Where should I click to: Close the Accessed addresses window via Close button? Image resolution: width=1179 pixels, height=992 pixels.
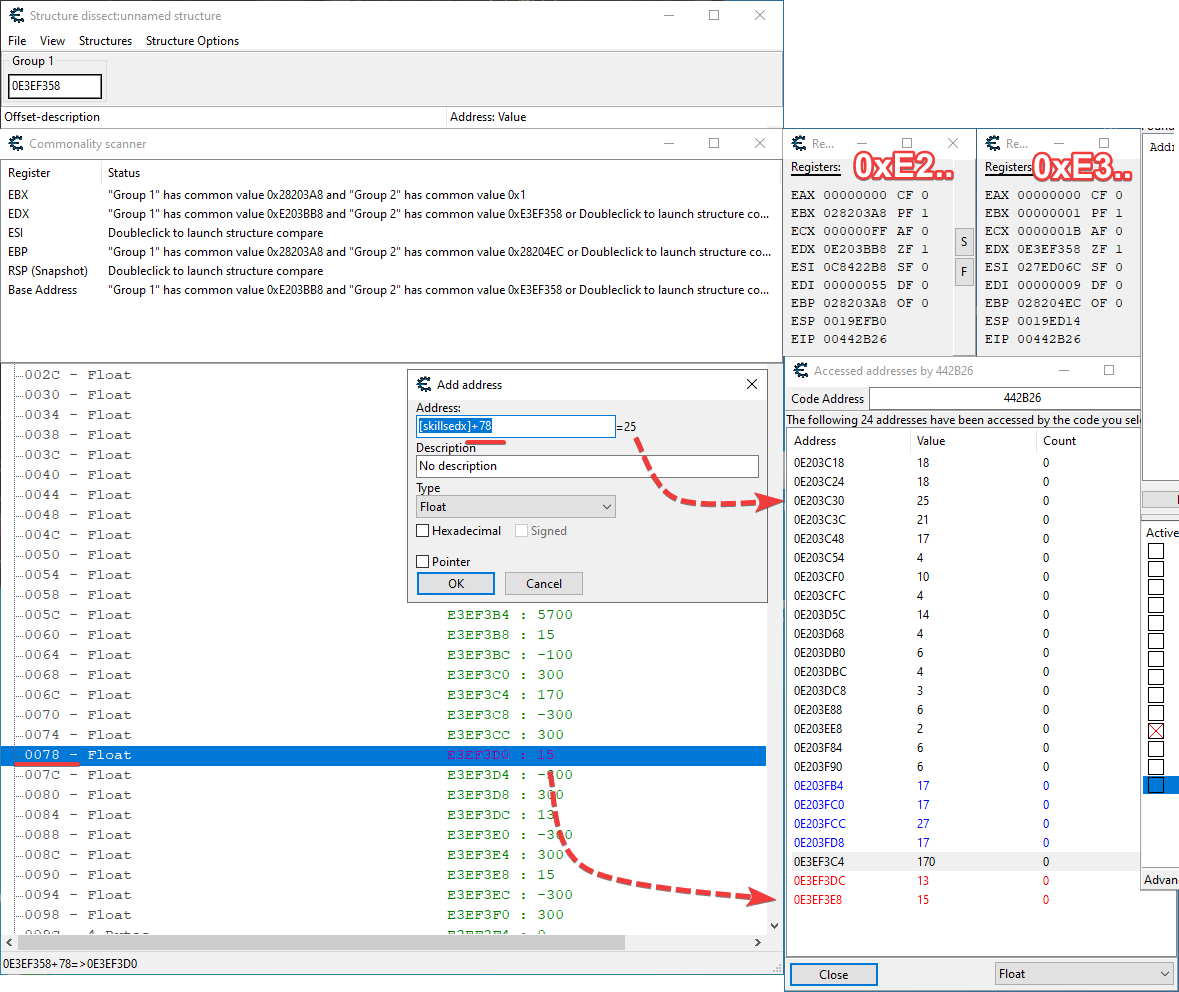coord(833,973)
